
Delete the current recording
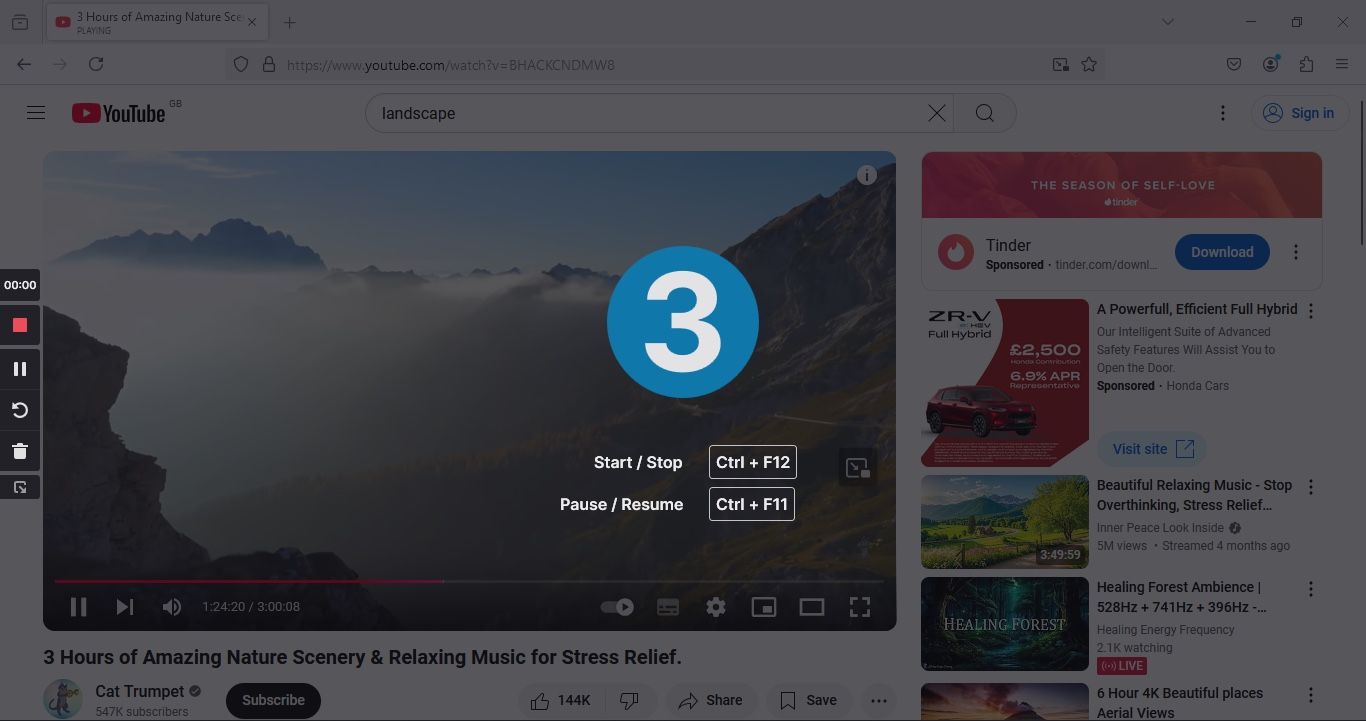tap(19, 450)
